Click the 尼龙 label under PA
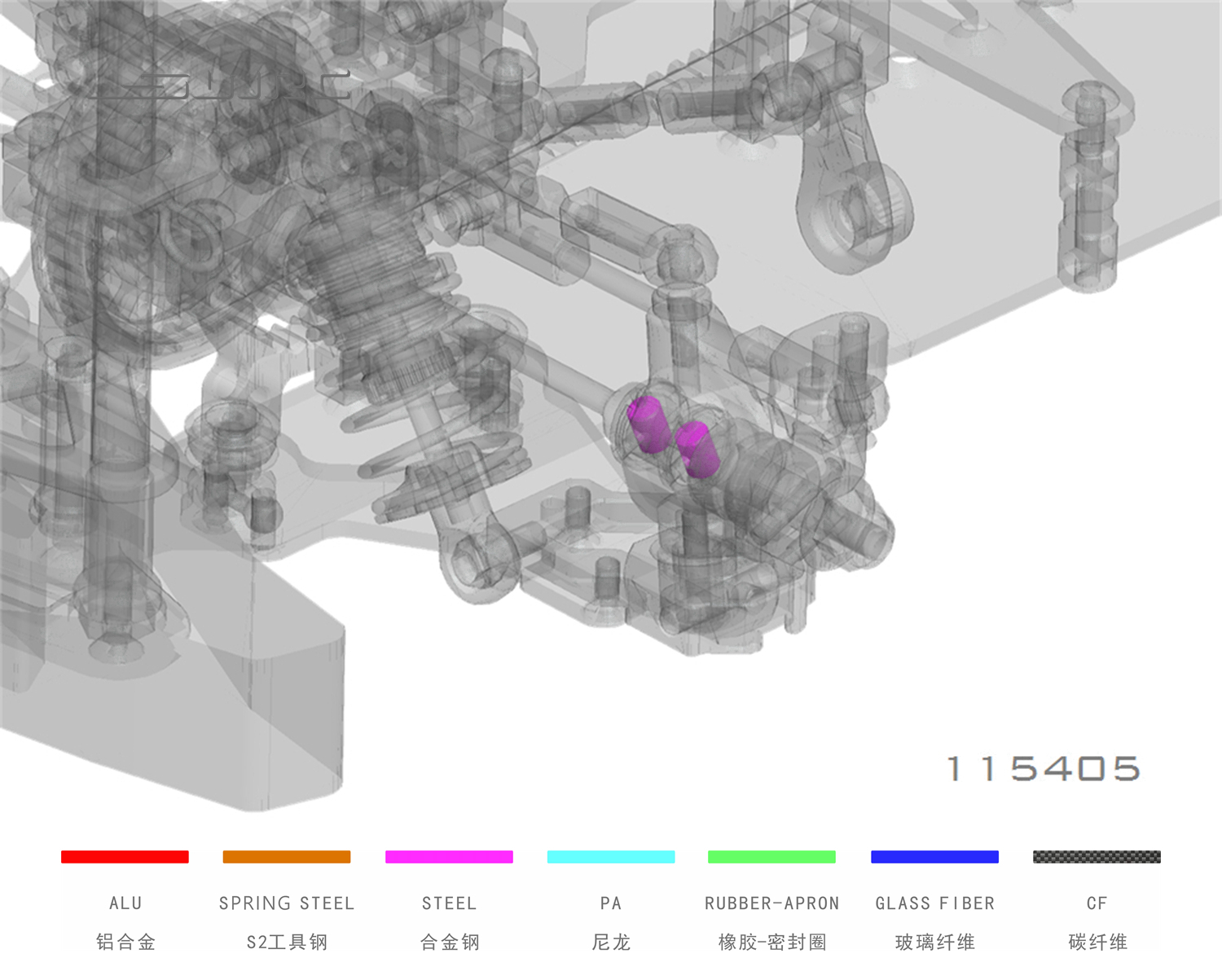Screen dimensions: 1222x980 (611, 943)
